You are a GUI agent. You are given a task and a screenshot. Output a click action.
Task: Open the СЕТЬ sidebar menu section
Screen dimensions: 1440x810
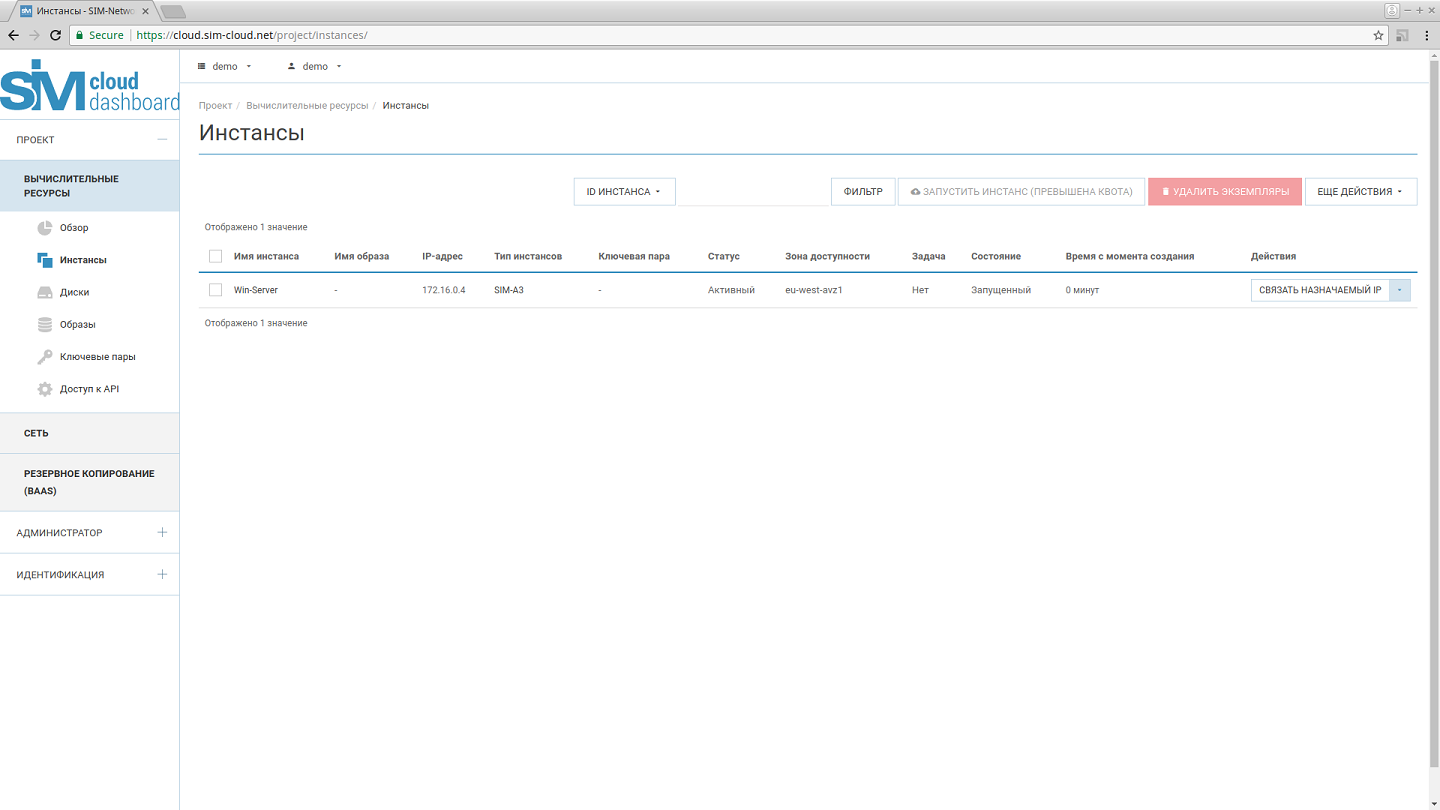[37, 433]
